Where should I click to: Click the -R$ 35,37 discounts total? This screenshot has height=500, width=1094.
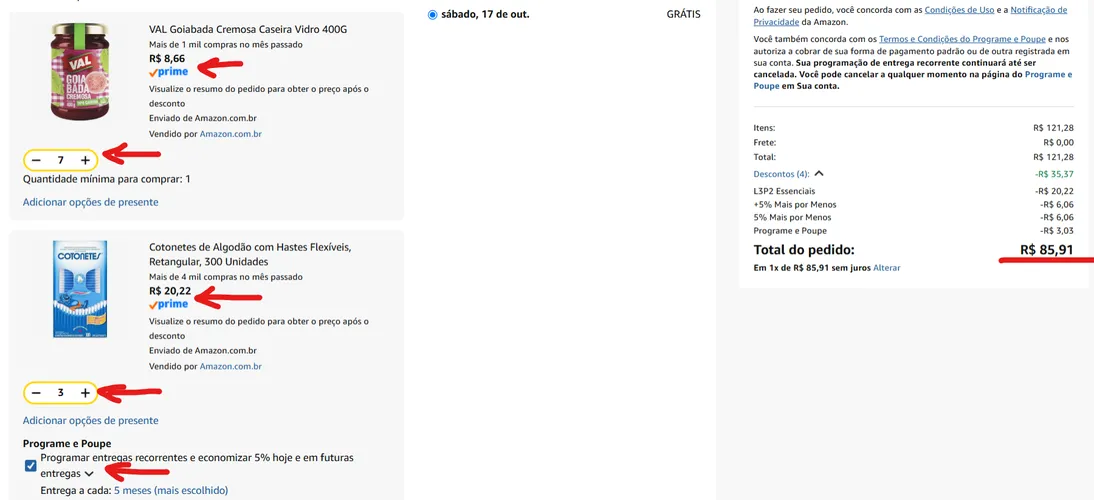tap(1054, 174)
